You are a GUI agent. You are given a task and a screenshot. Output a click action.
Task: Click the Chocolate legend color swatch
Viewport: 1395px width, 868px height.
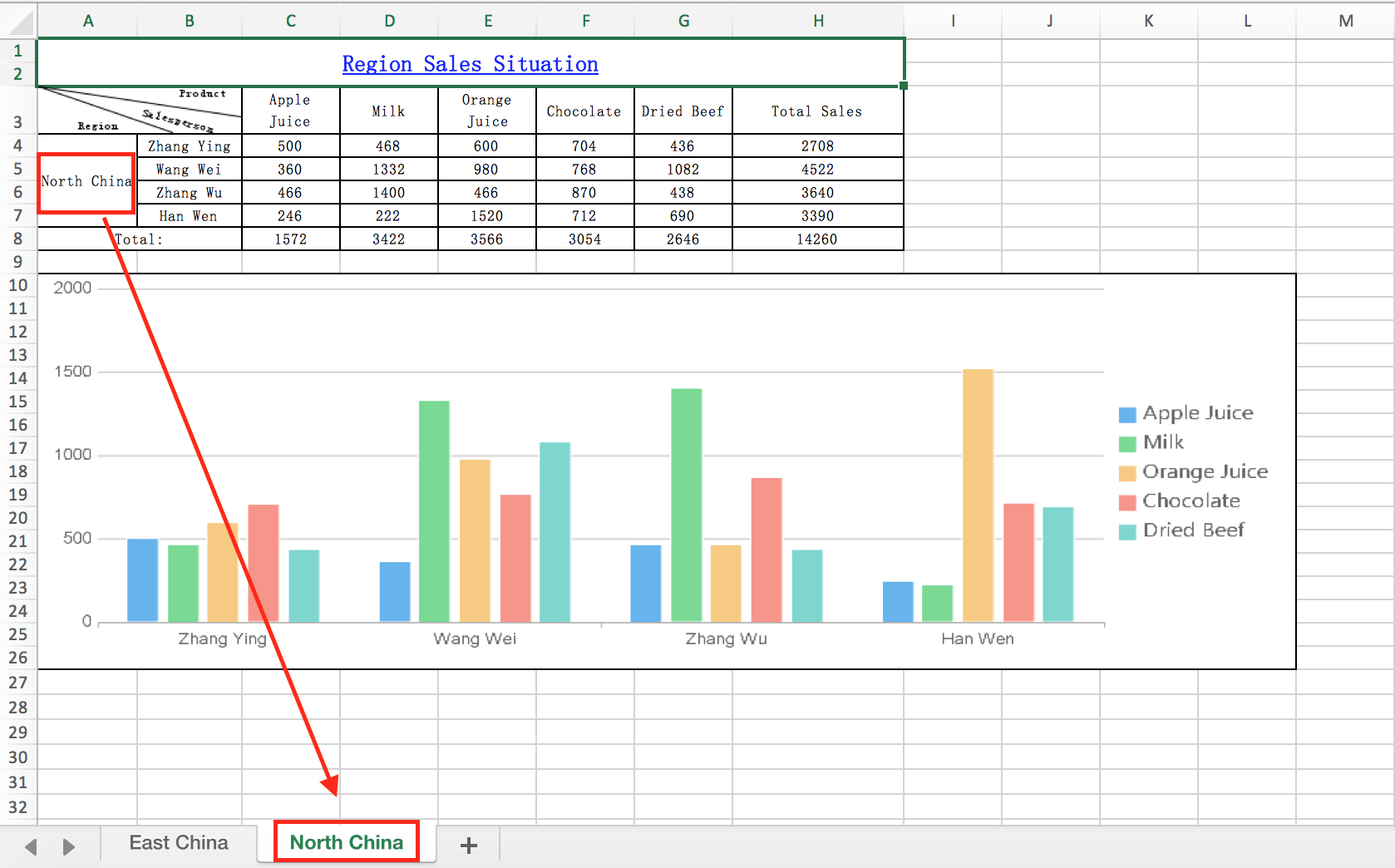click(x=1126, y=500)
